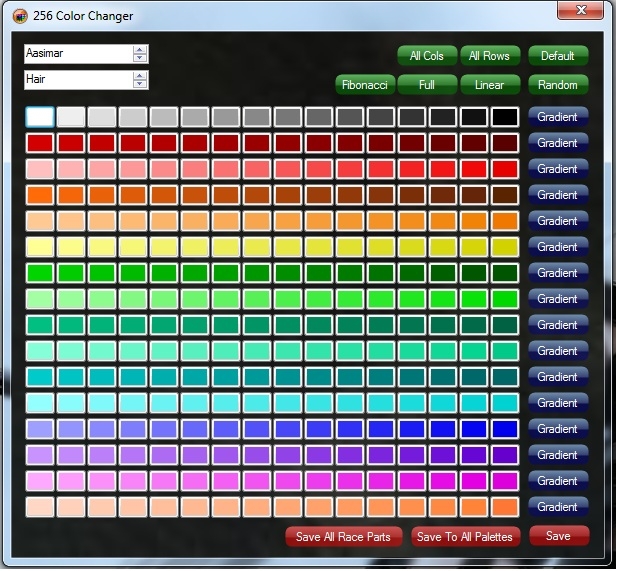Click the down arrow on Aasimar selector
The image size is (617, 571).
point(140,58)
